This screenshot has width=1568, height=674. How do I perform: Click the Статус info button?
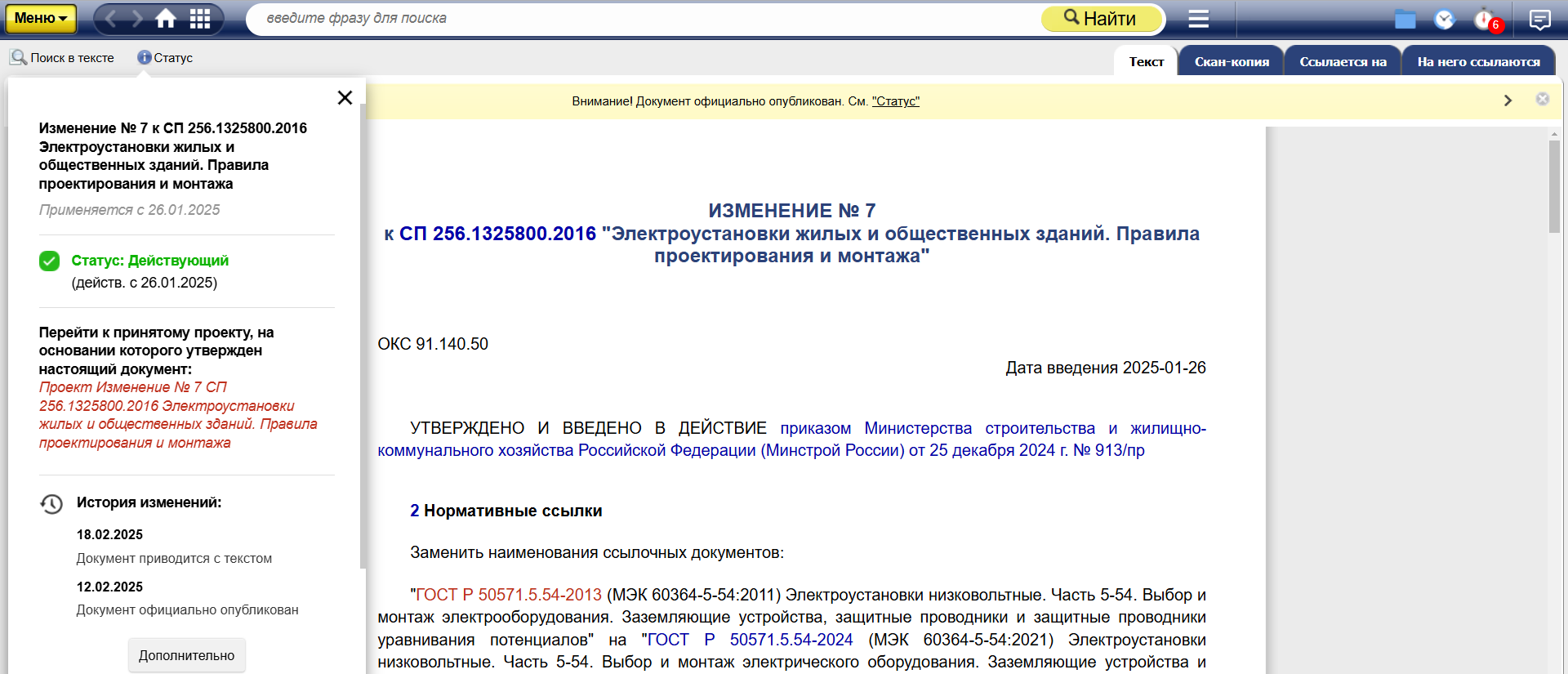(x=165, y=58)
